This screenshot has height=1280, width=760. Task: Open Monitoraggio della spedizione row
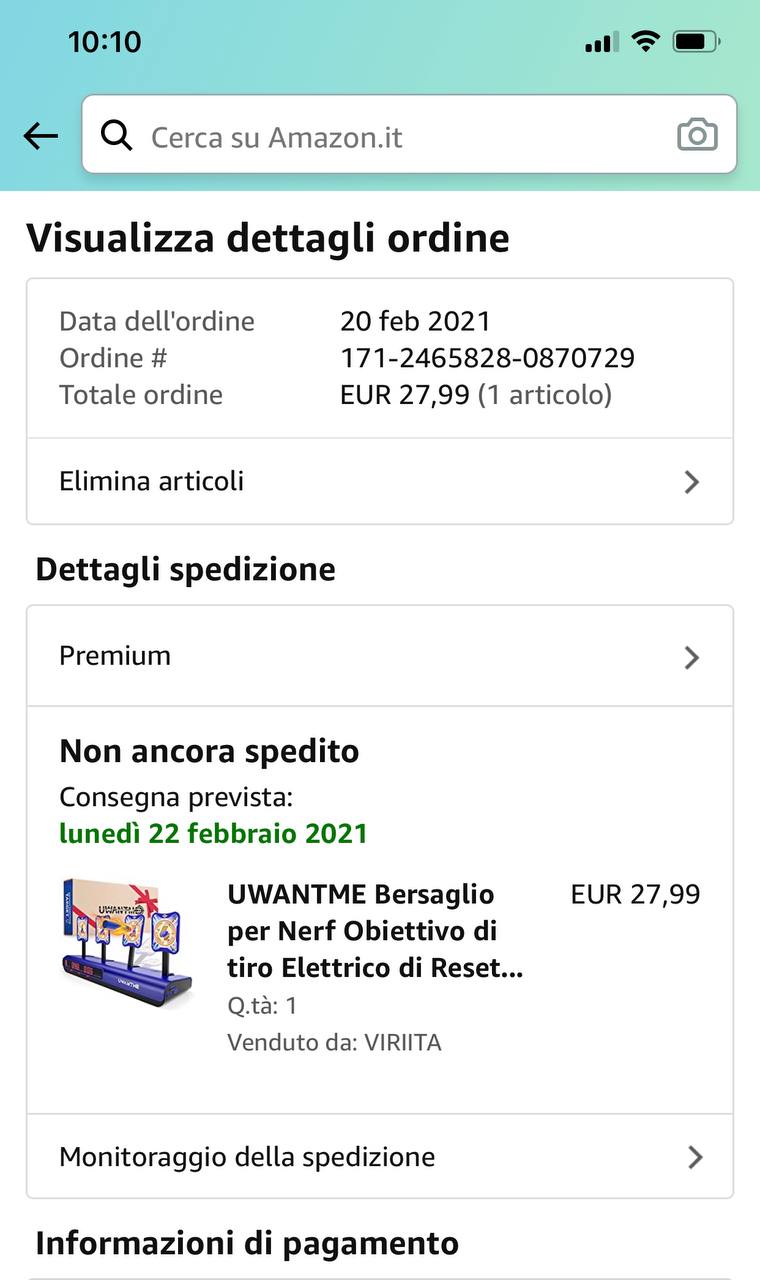tap(247, 1157)
